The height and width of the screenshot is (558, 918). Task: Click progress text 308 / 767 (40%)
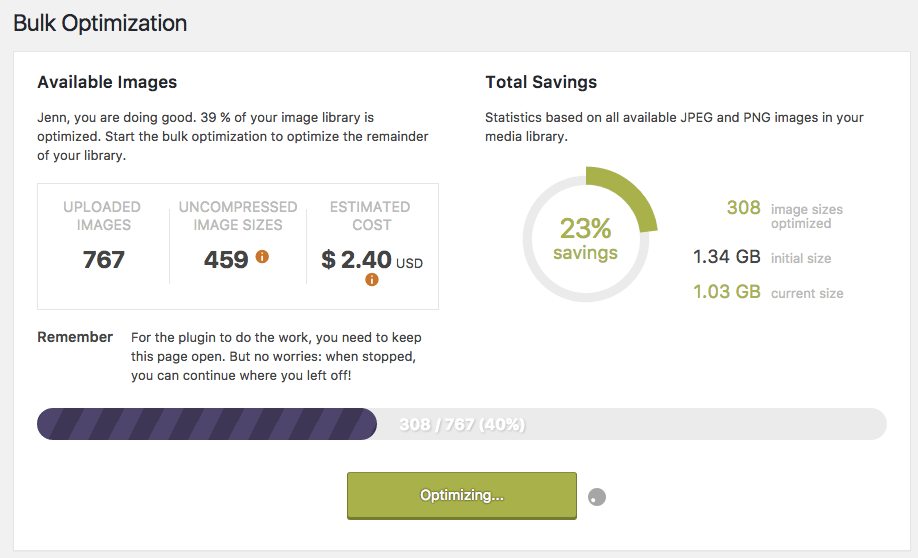pyautogui.click(x=462, y=425)
